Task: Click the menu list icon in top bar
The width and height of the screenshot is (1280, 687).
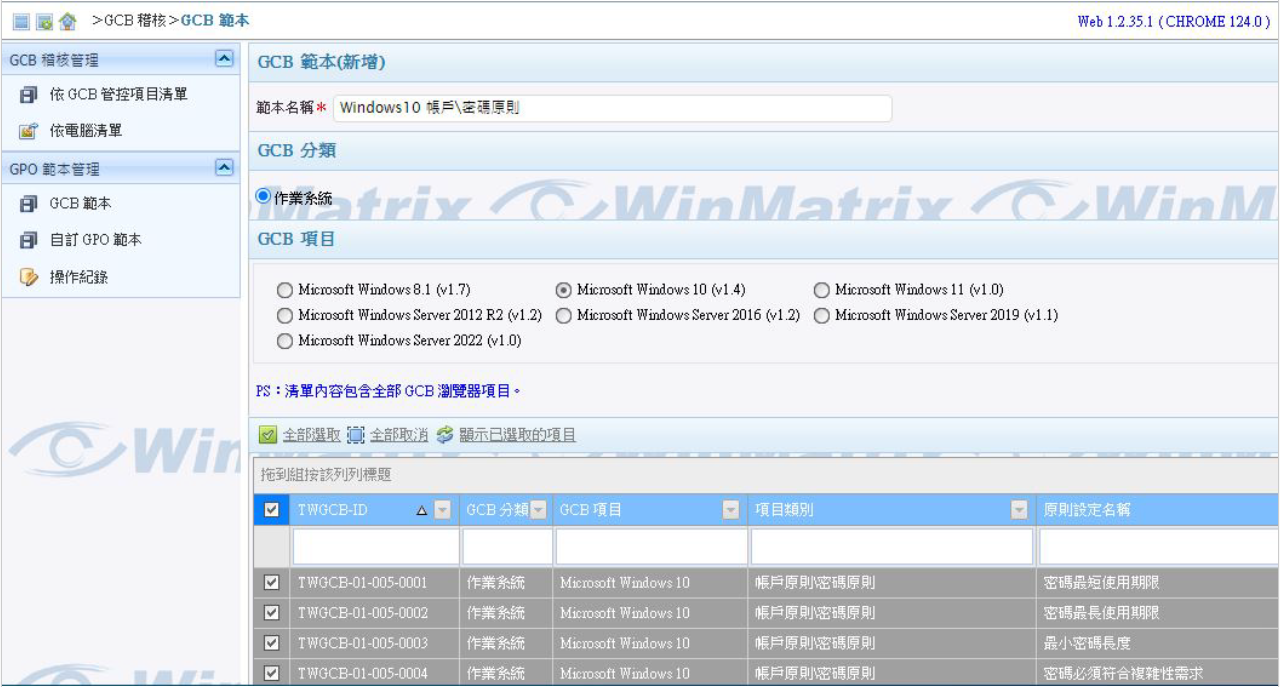Action: tap(20, 21)
